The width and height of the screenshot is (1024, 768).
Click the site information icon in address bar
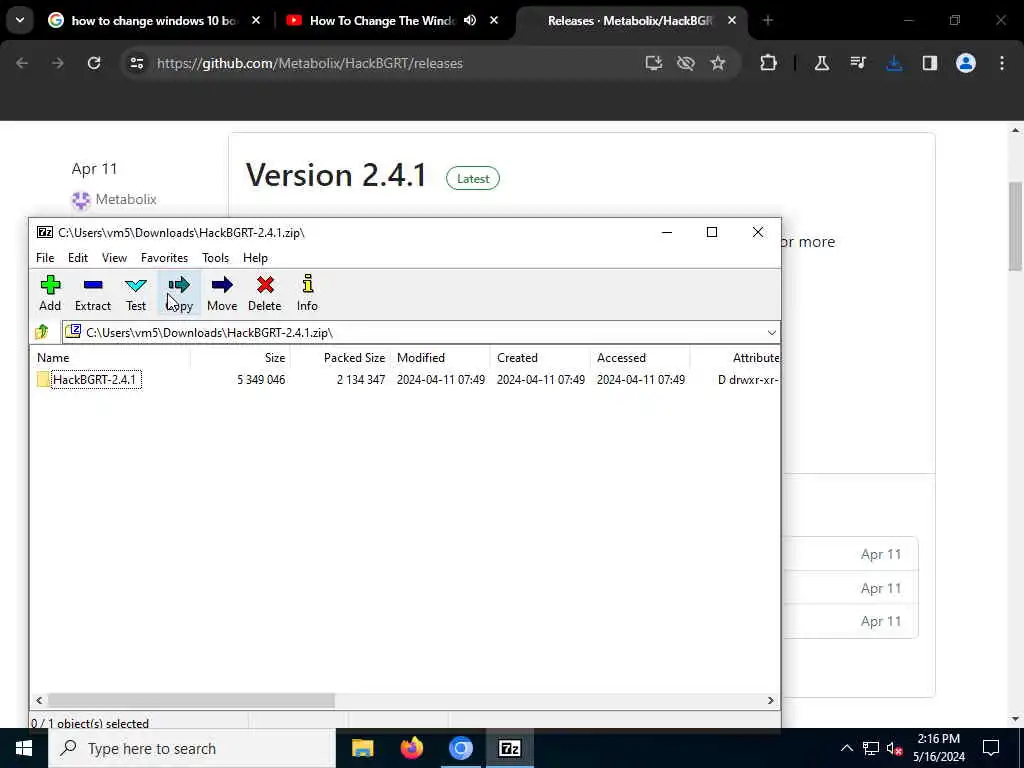[x=136, y=63]
